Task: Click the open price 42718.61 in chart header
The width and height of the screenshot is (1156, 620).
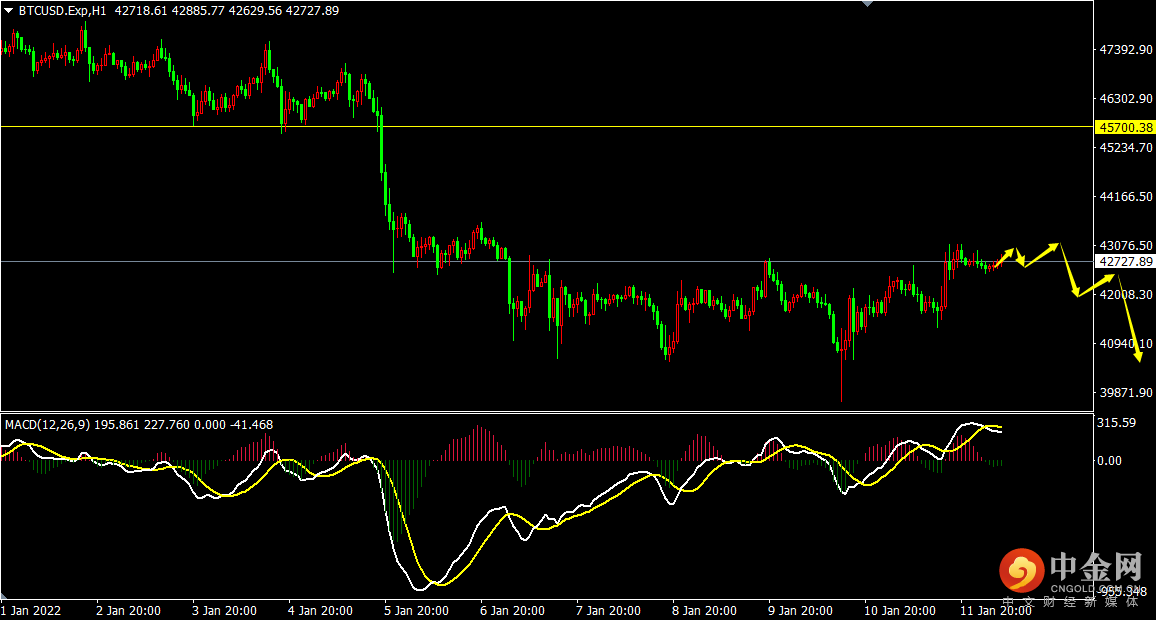Action: tap(141, 11)
